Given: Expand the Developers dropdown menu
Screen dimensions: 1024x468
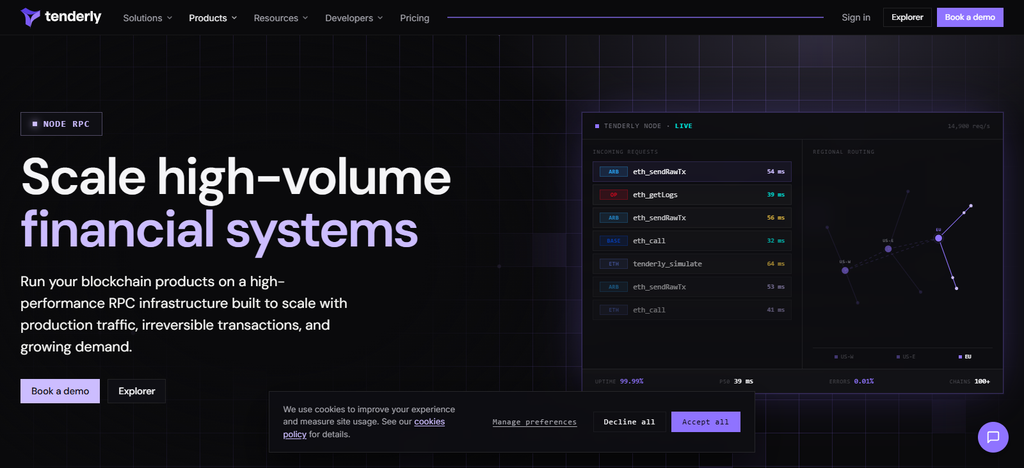Looking at the screenshot, I should click(x=354, y=18).
